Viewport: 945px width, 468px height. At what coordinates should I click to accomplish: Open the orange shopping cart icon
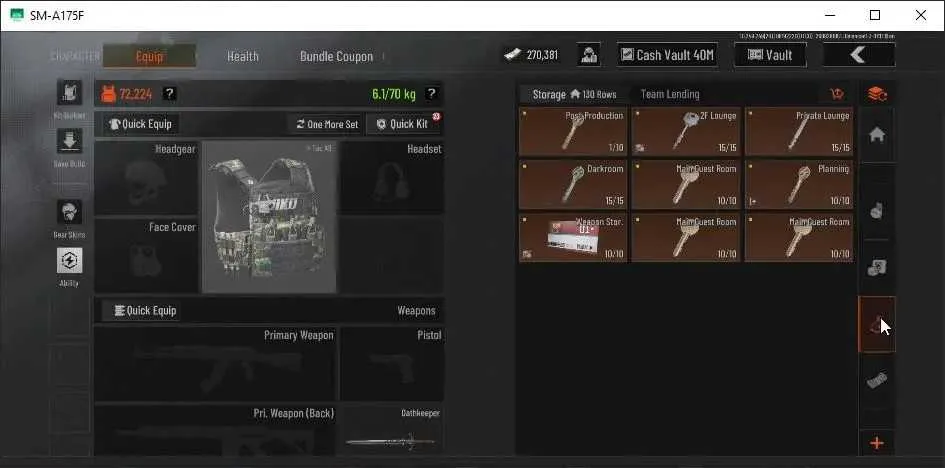[837, 94]
